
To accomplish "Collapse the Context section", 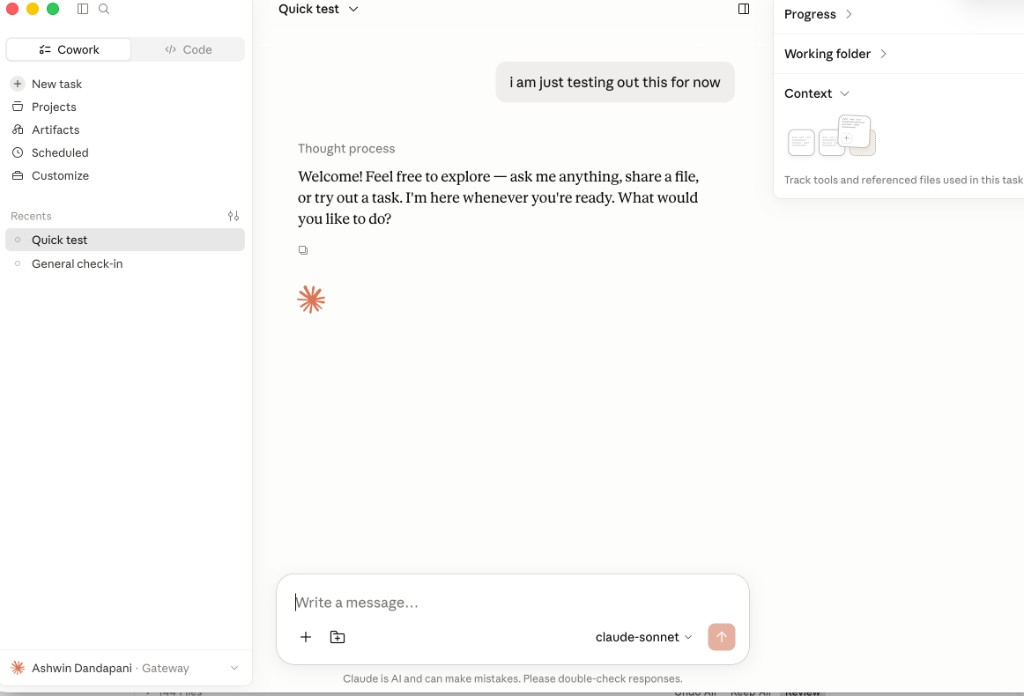I will pyautogui.click(x=816, y=93).
